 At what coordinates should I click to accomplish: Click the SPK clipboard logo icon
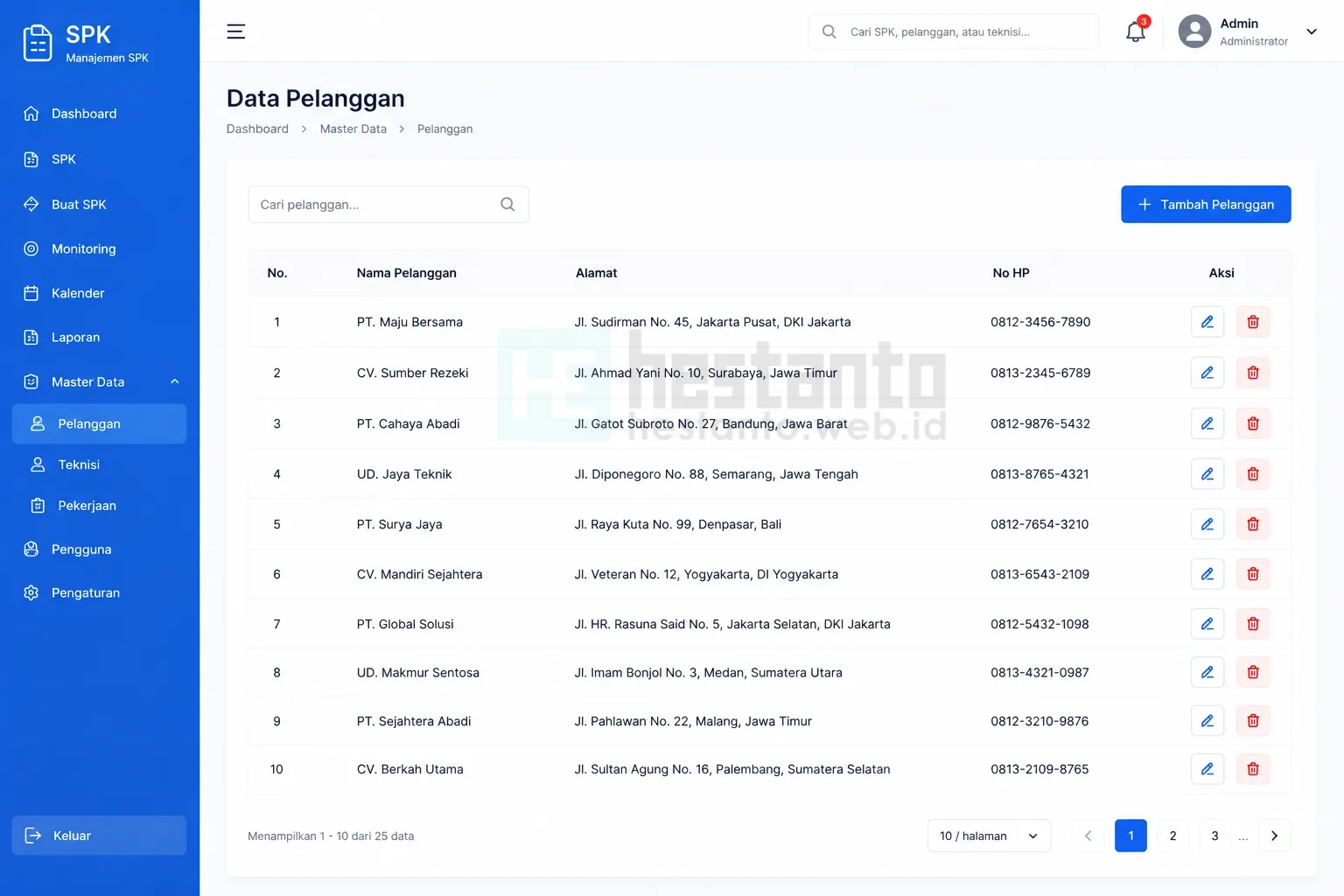(x=38, y=43)
